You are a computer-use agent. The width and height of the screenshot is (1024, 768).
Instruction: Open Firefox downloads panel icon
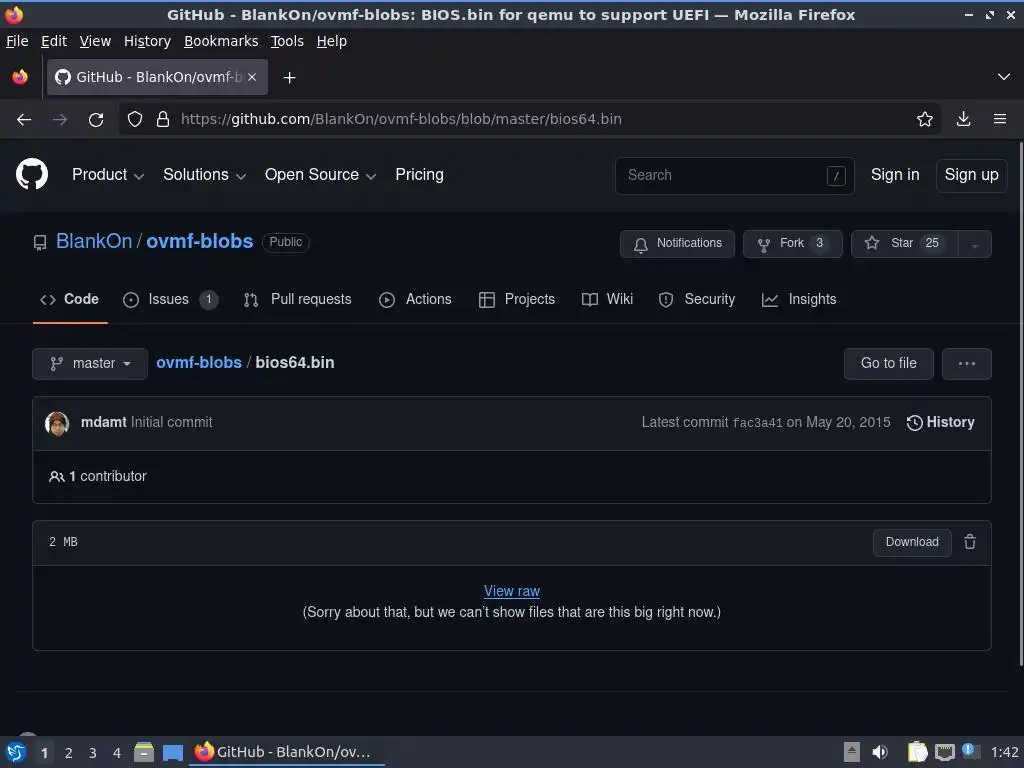[x=963, y=120]
